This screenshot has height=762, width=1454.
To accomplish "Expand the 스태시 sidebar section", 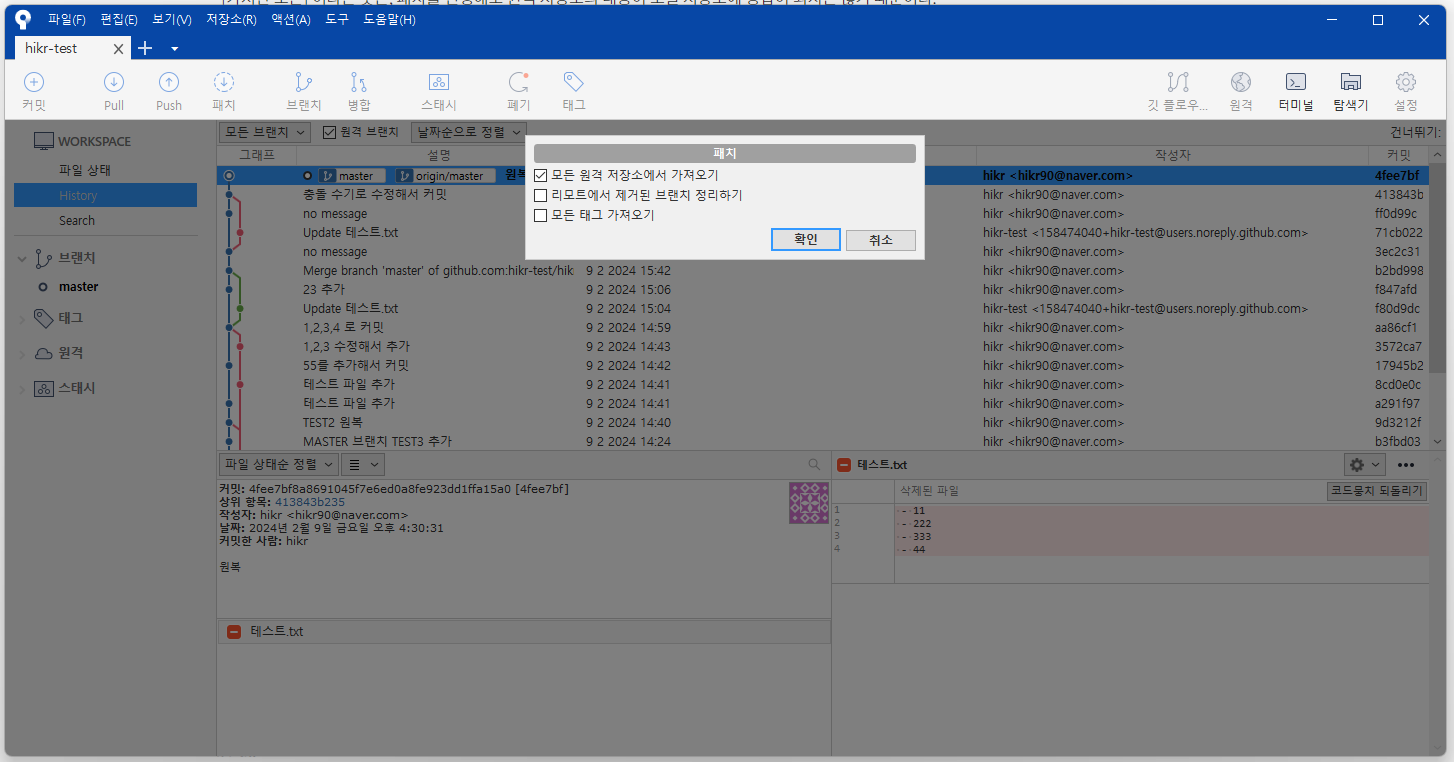I will 22,389.
